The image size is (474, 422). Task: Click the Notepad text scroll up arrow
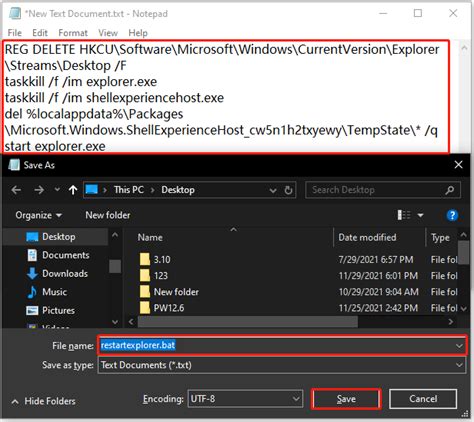(x=464, y=48)
